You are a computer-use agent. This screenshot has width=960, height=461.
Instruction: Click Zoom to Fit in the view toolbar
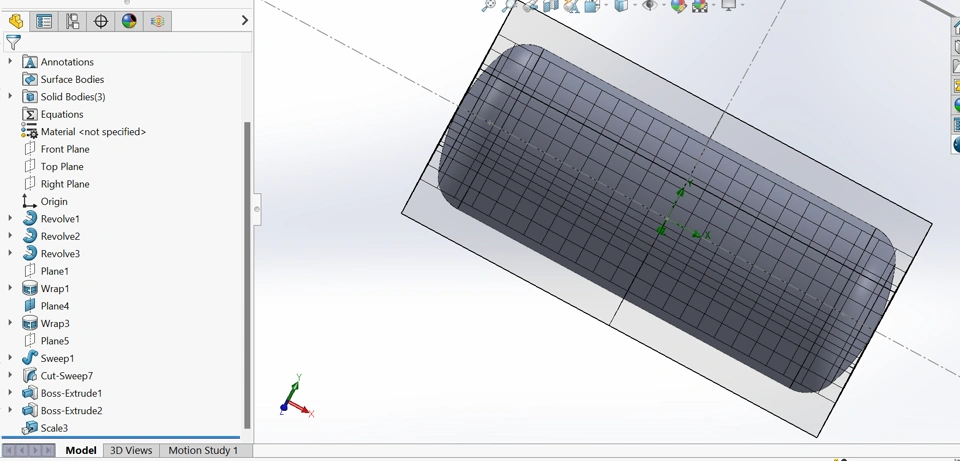tap(489, 6)
